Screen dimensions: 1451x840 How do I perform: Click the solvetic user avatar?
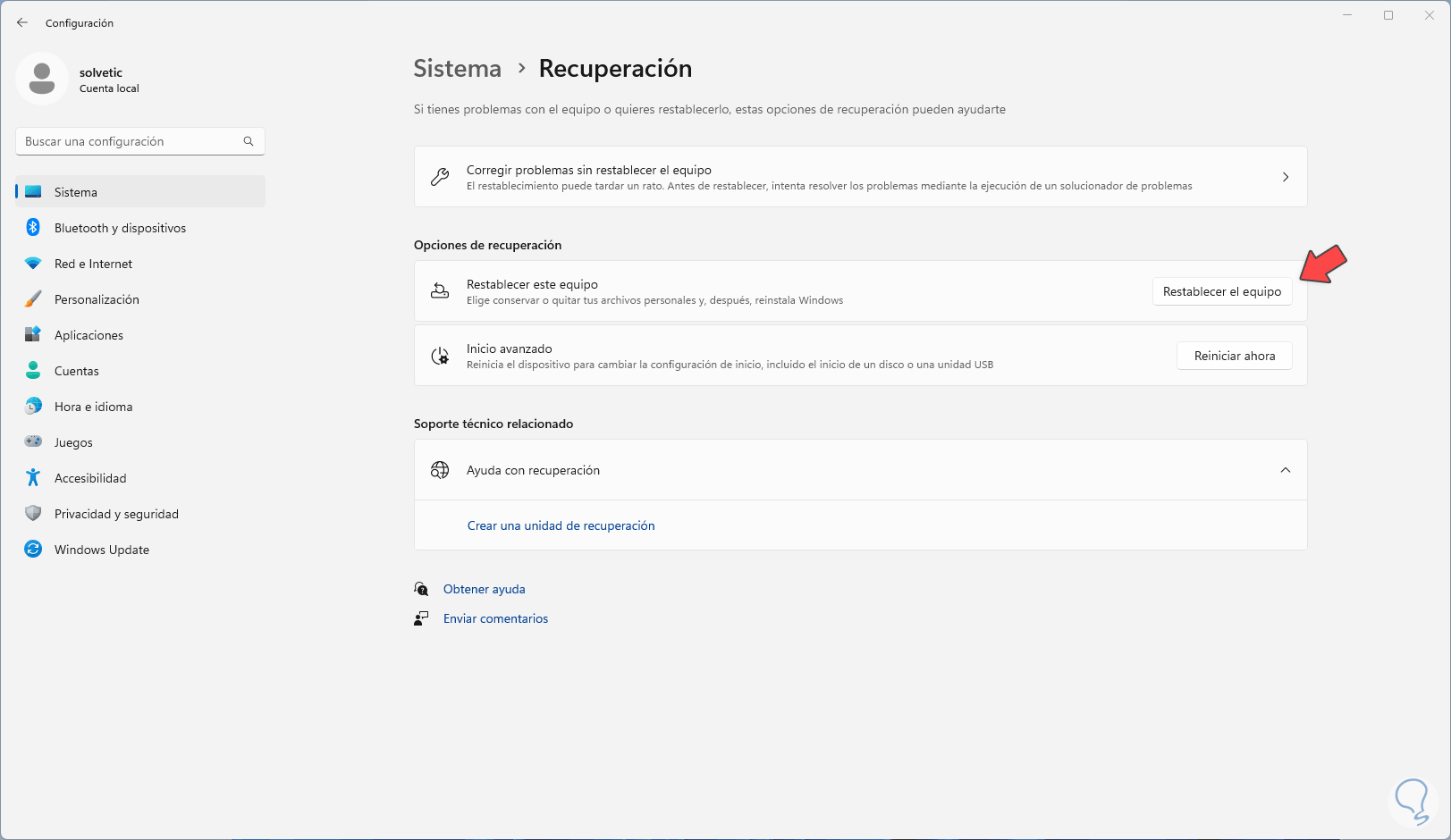42,79
